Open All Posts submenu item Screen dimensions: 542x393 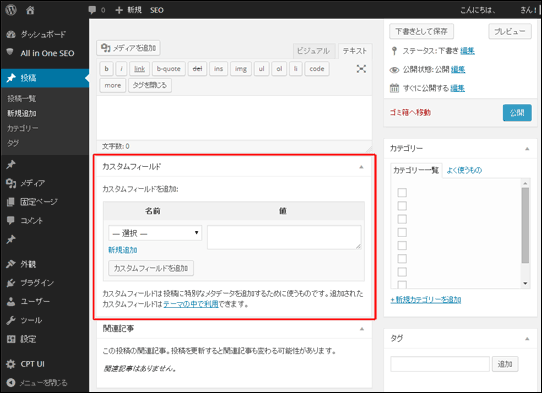click(x=21, y=99)
